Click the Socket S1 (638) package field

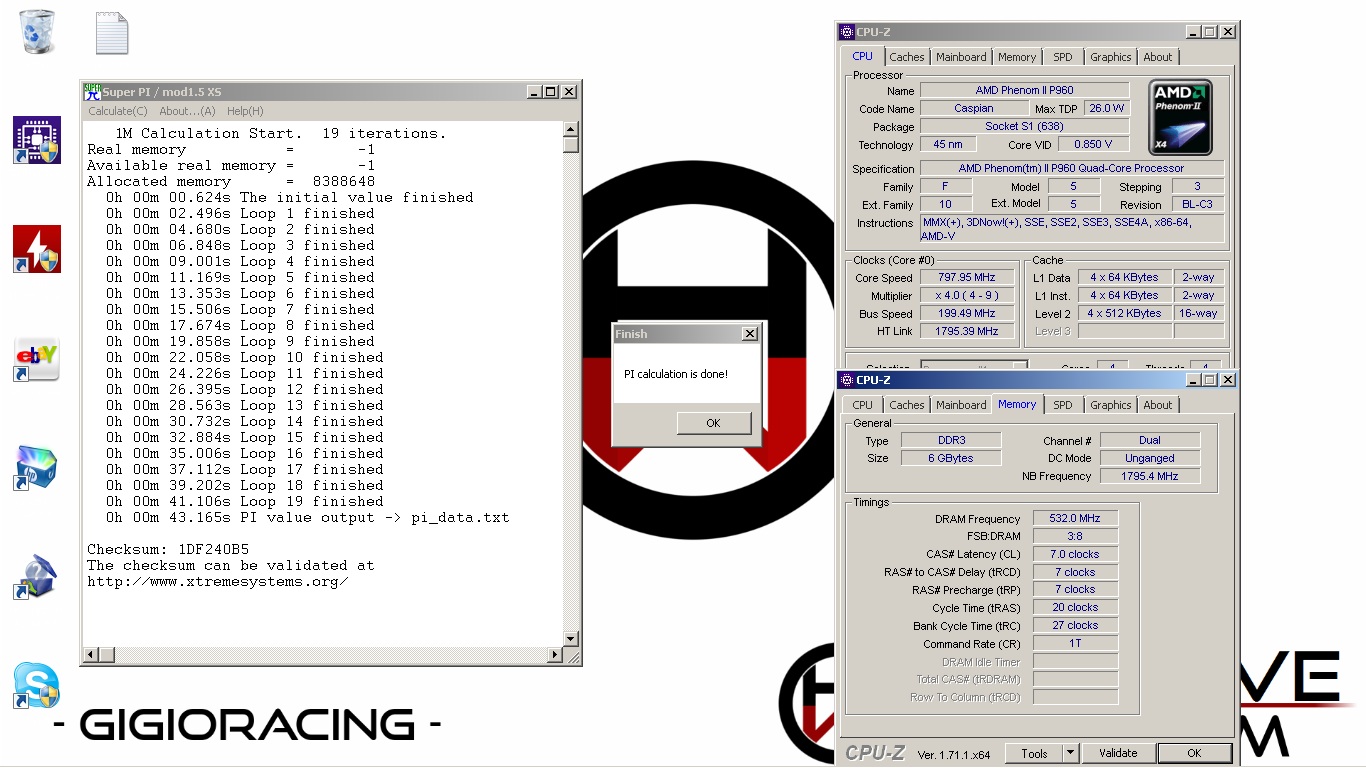[1024, 126]
